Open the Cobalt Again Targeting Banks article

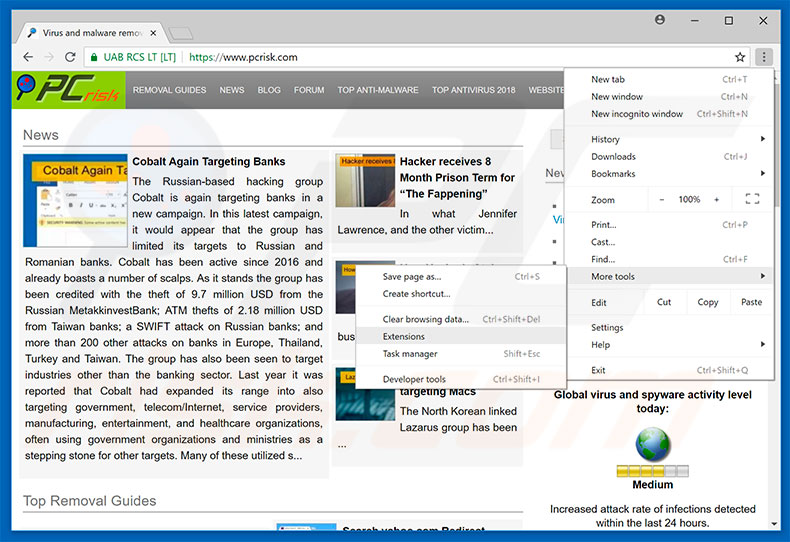(209, 162)
